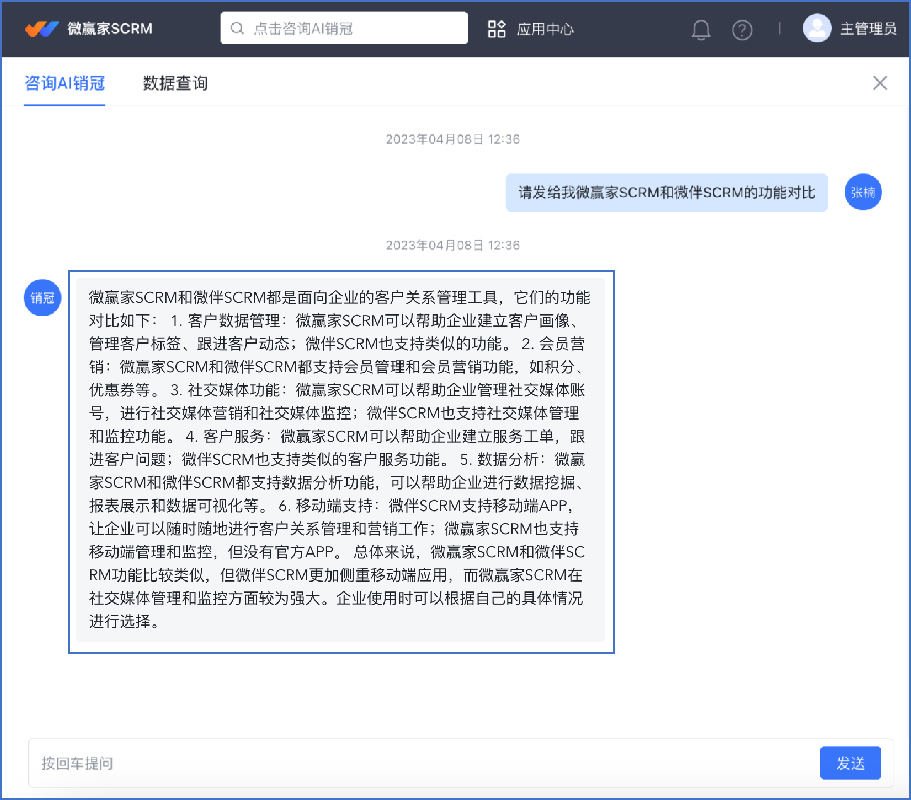The width and height of the screenshot is (911, 800).
Task: Click the AI's feature comparison reply
Action: pyautogui.click(x=341, y=460)
